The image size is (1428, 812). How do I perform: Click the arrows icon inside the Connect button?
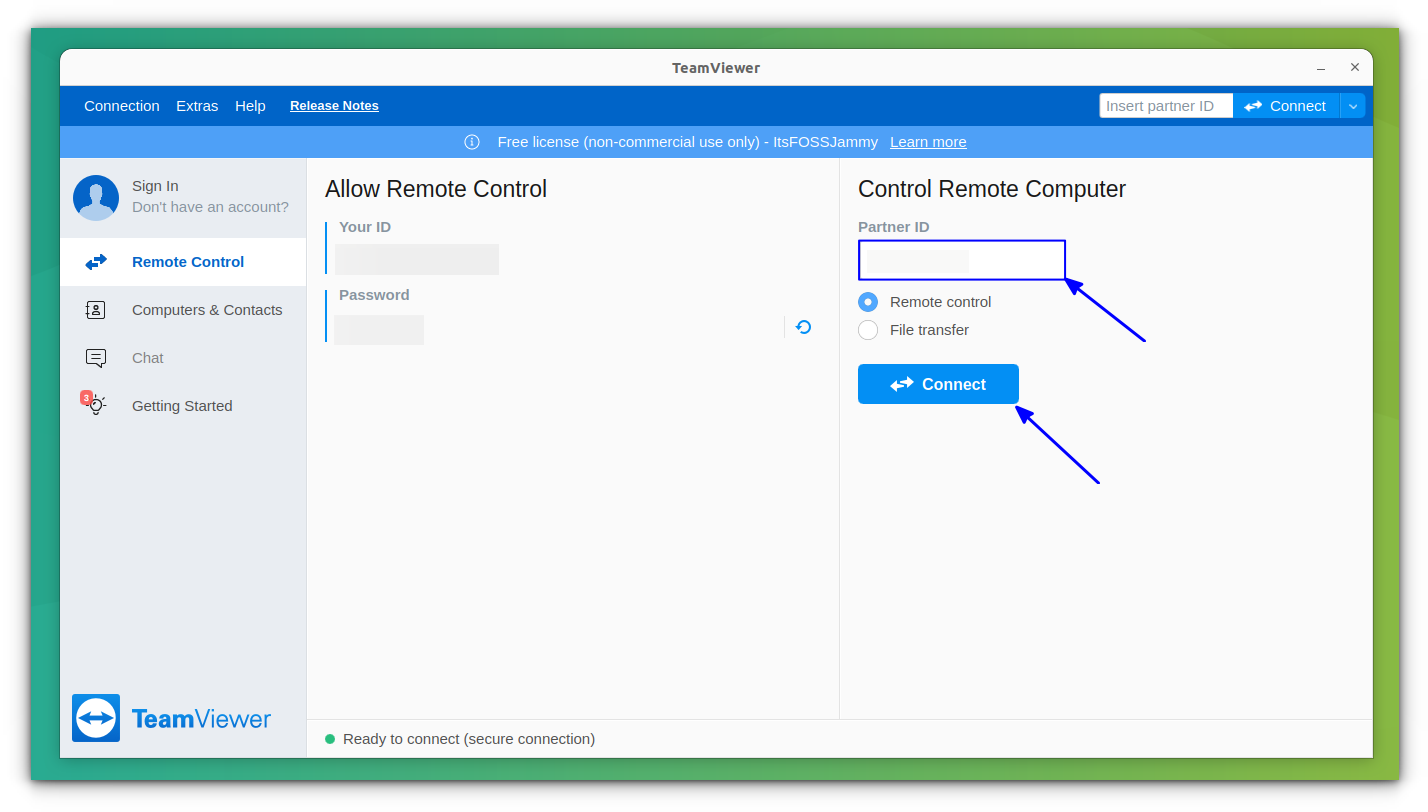[x=901, y=384]
